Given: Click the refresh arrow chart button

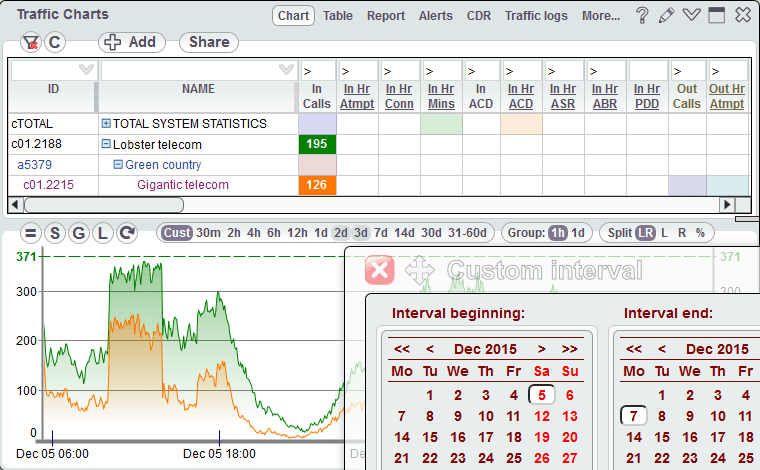Looking at the screenshot, I should (126, 233).
